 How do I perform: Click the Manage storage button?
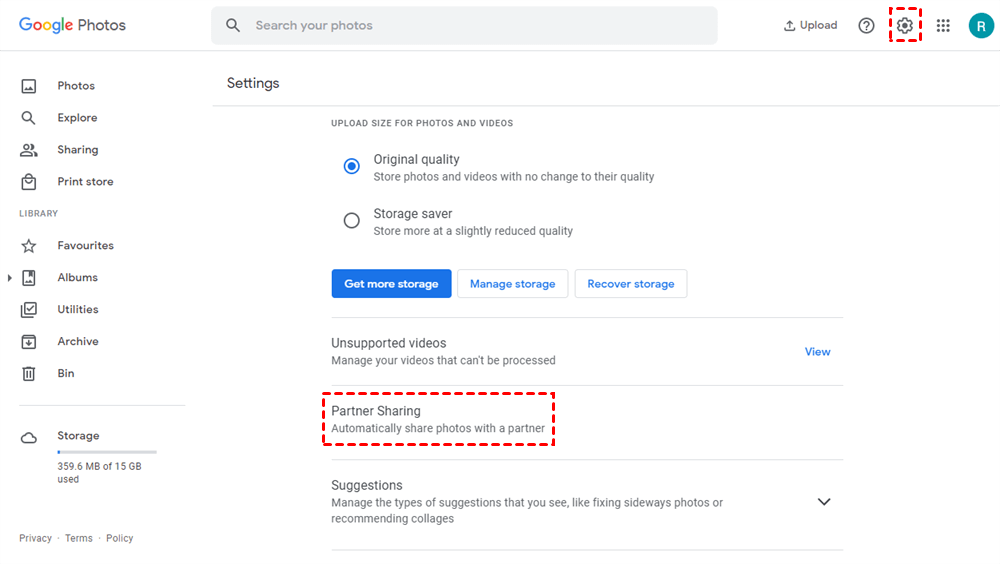512,284
